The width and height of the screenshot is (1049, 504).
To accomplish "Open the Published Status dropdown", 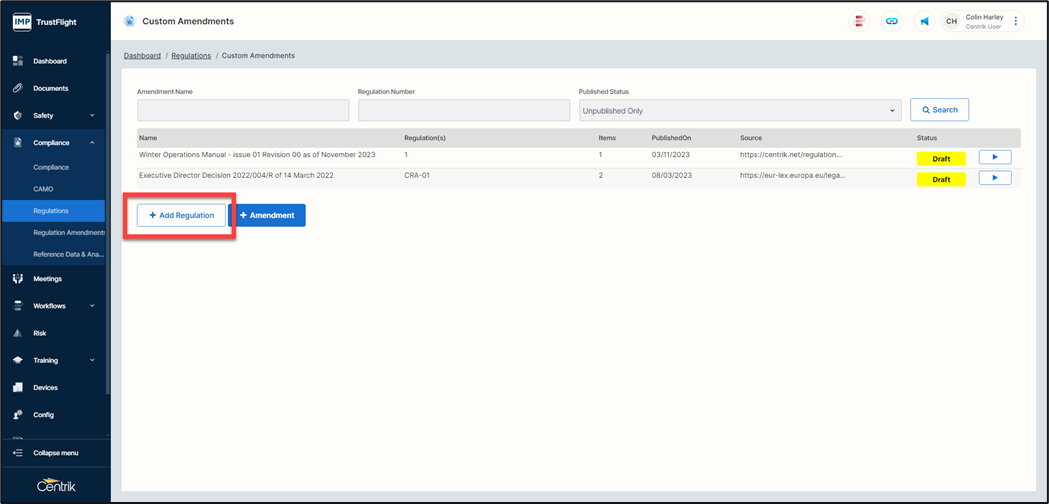I will 740,111.
